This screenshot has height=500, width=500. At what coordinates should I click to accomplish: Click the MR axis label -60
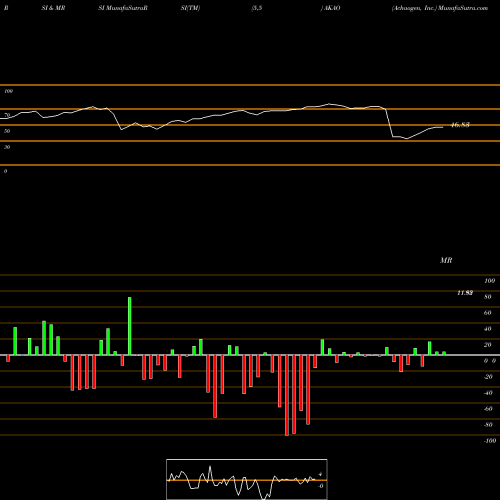click(488, 409)
